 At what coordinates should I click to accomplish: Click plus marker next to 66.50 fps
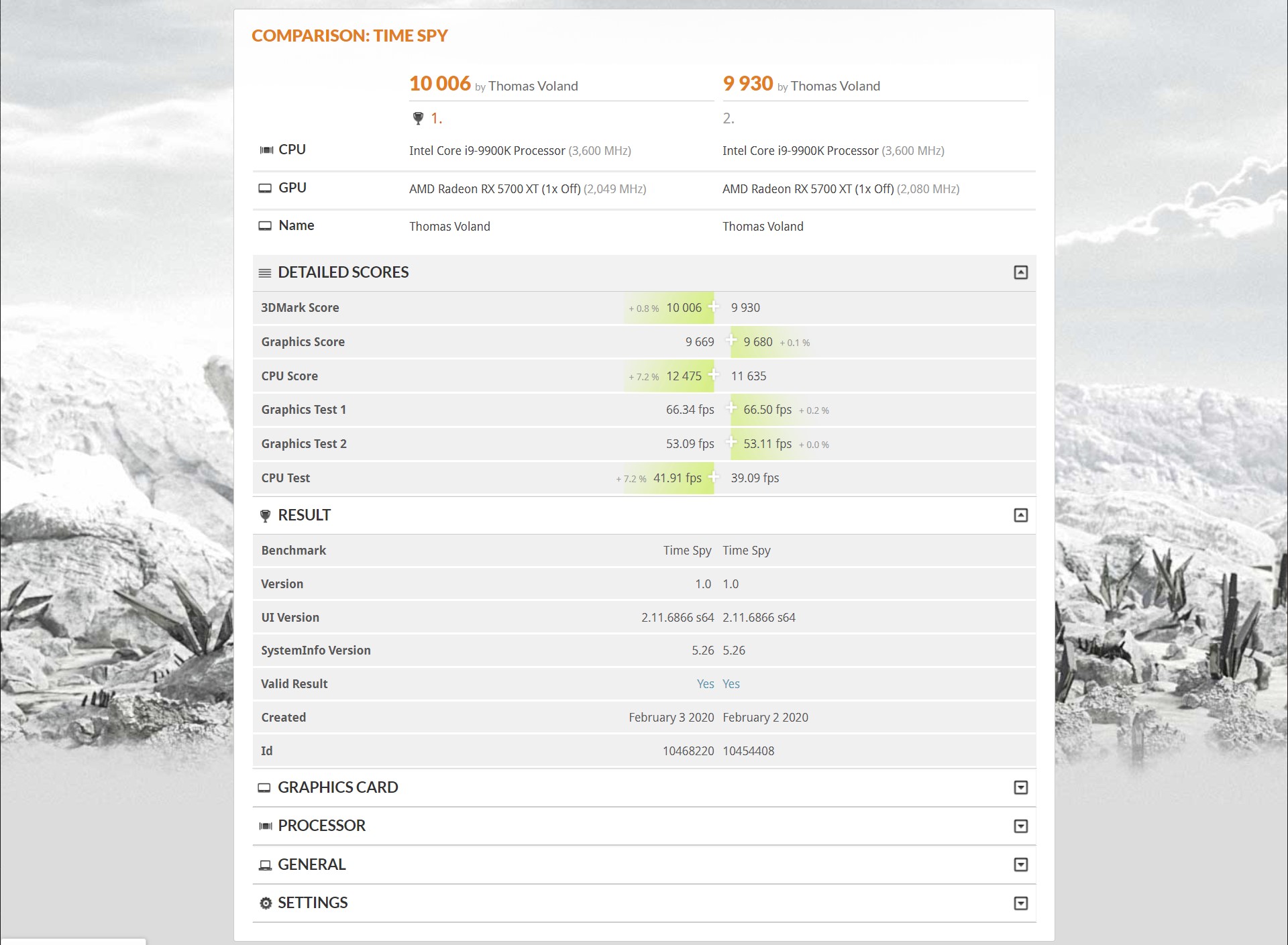coord(732,408)
